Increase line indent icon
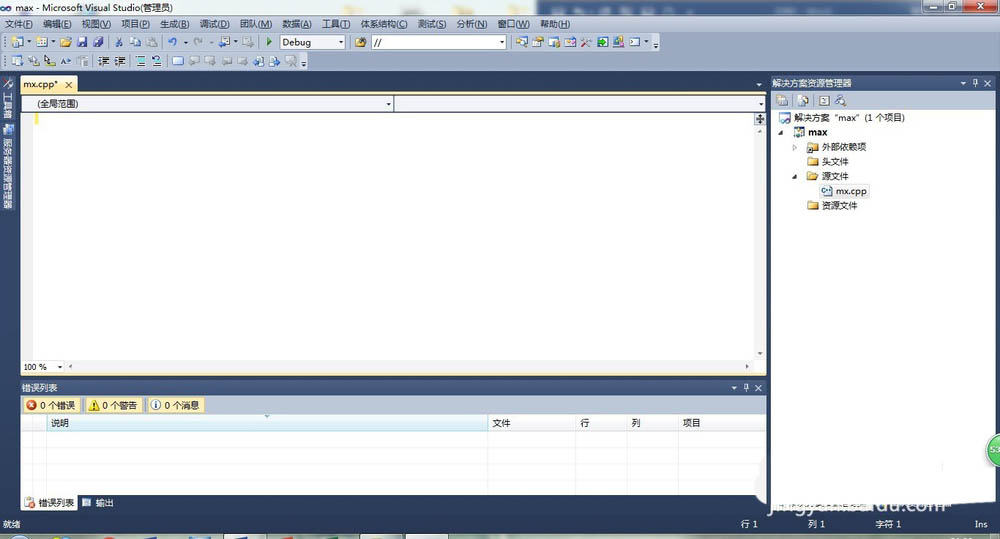 coord(120,61)
